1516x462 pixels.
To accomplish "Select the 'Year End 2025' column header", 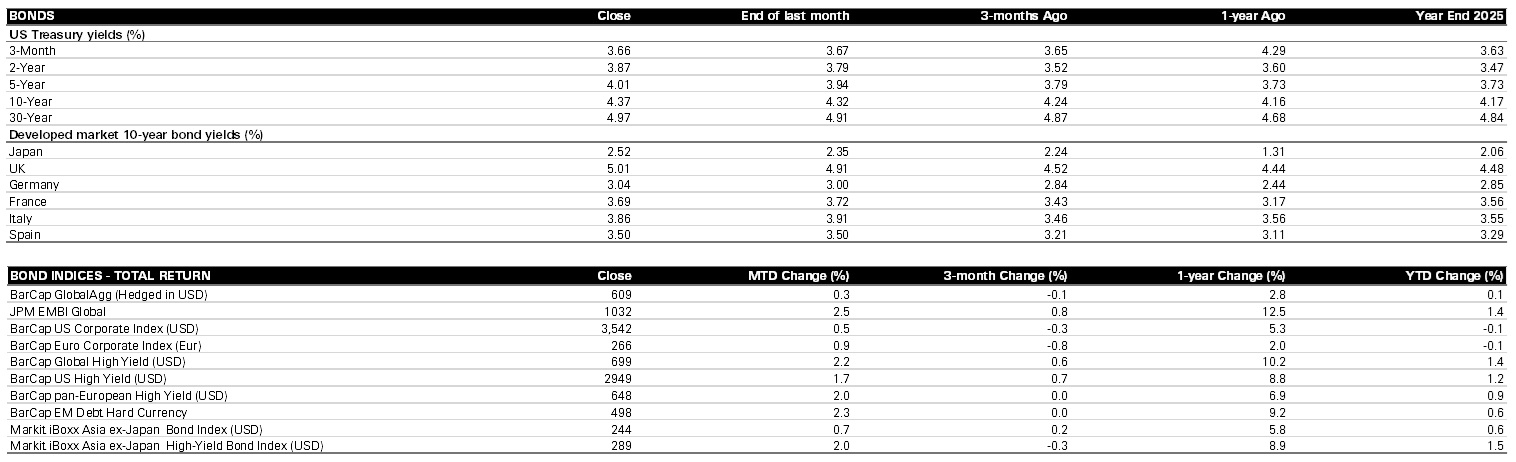I will coord(1460,16).
